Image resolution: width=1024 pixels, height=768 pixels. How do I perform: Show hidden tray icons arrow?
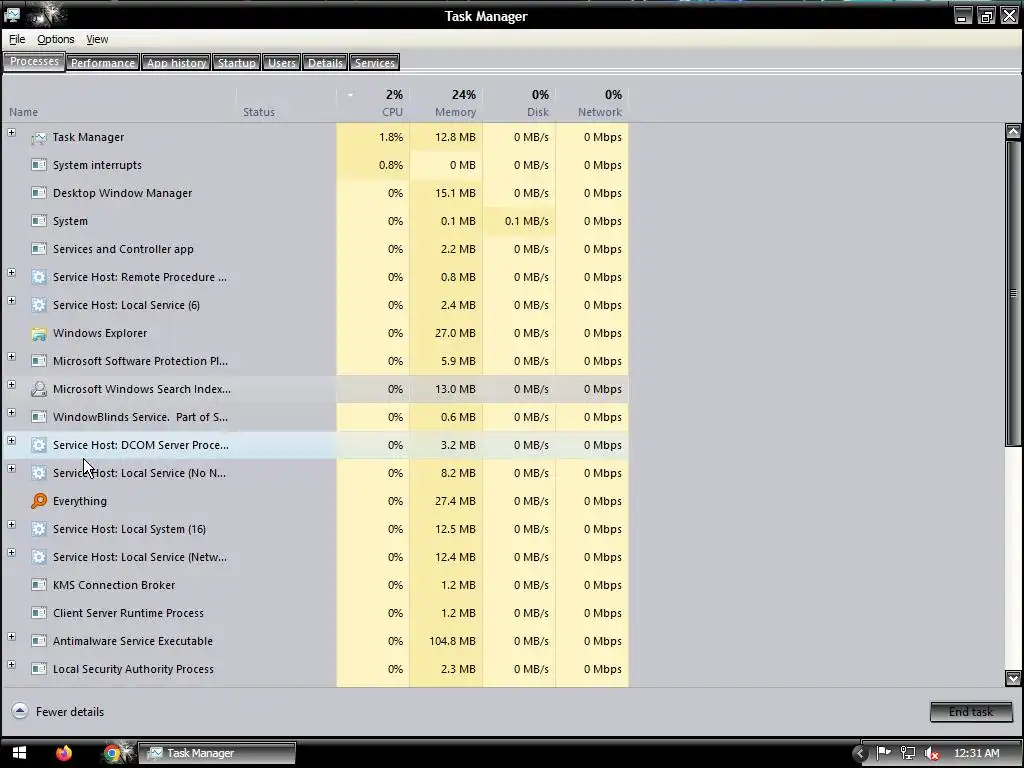[x=859, y=754]
